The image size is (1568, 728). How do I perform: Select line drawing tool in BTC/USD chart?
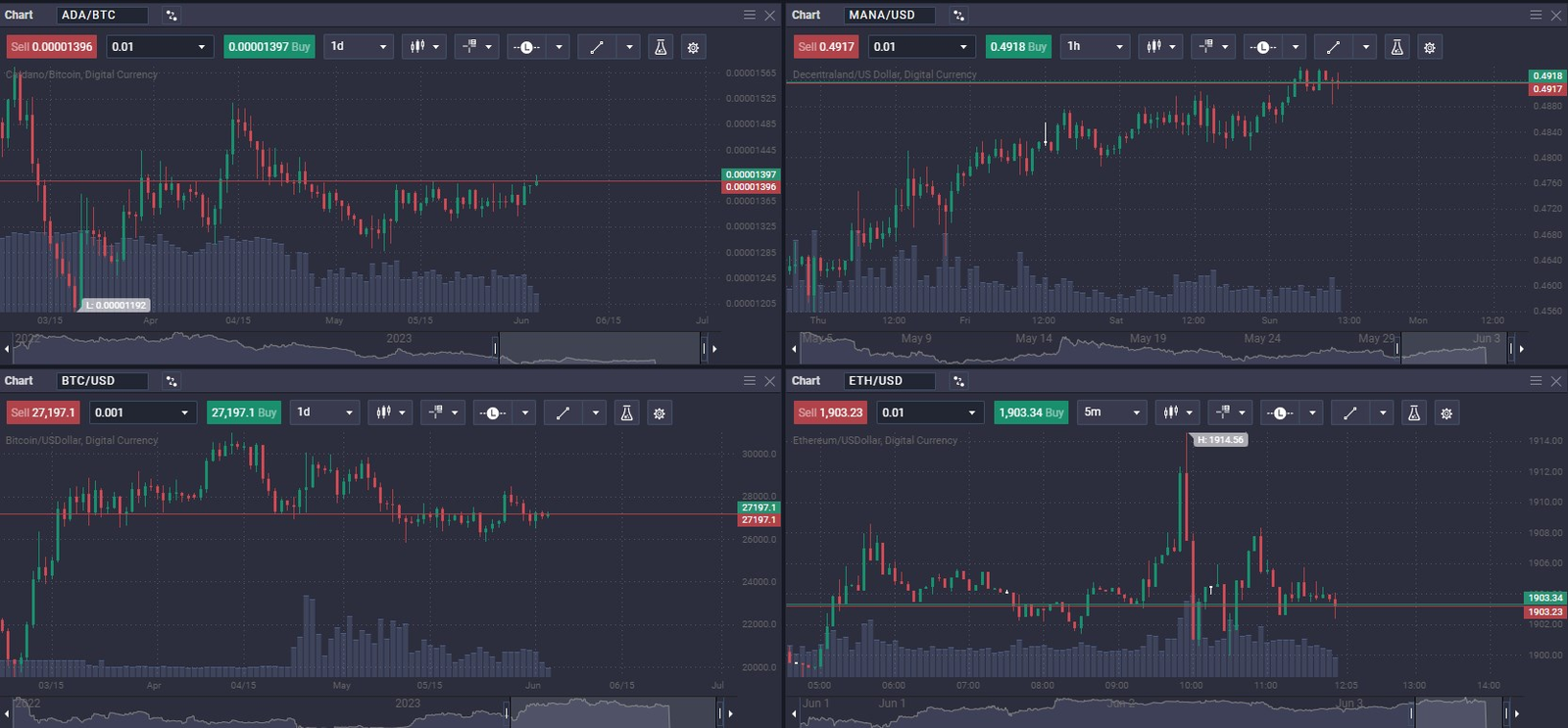point(563,413)
